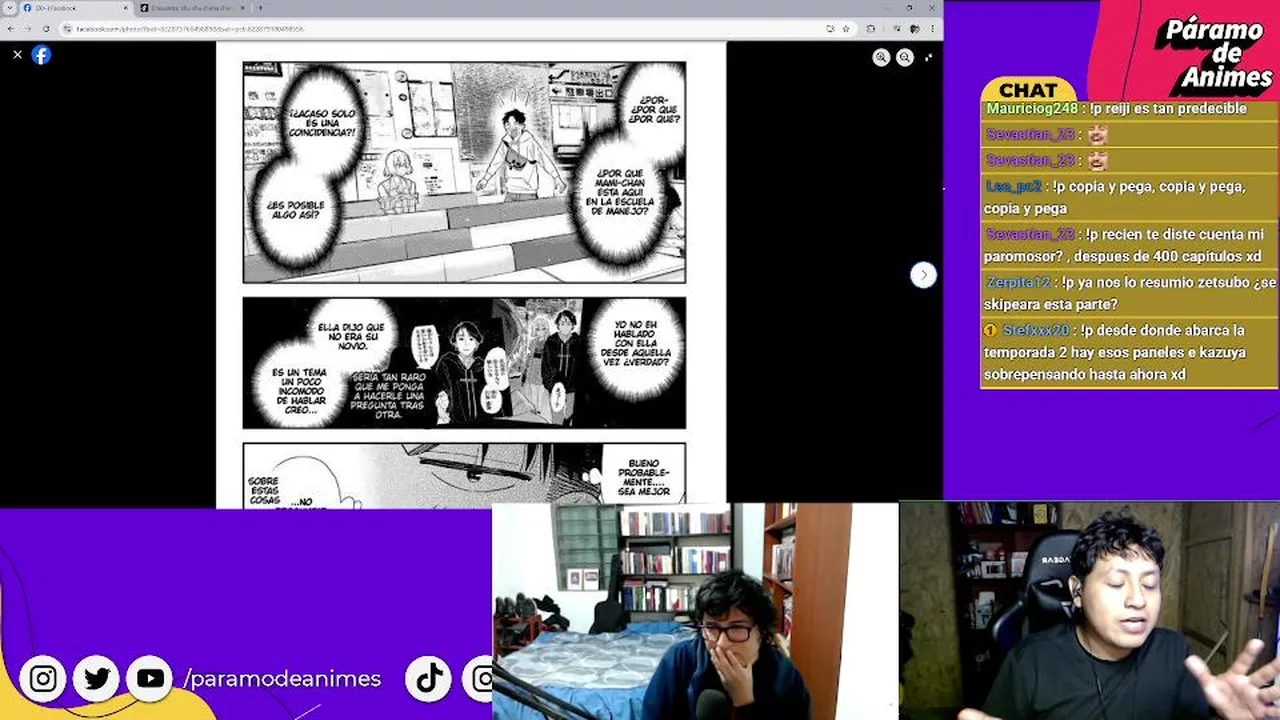
Task: Go forward in browser history
Action: tap(28, 29)
